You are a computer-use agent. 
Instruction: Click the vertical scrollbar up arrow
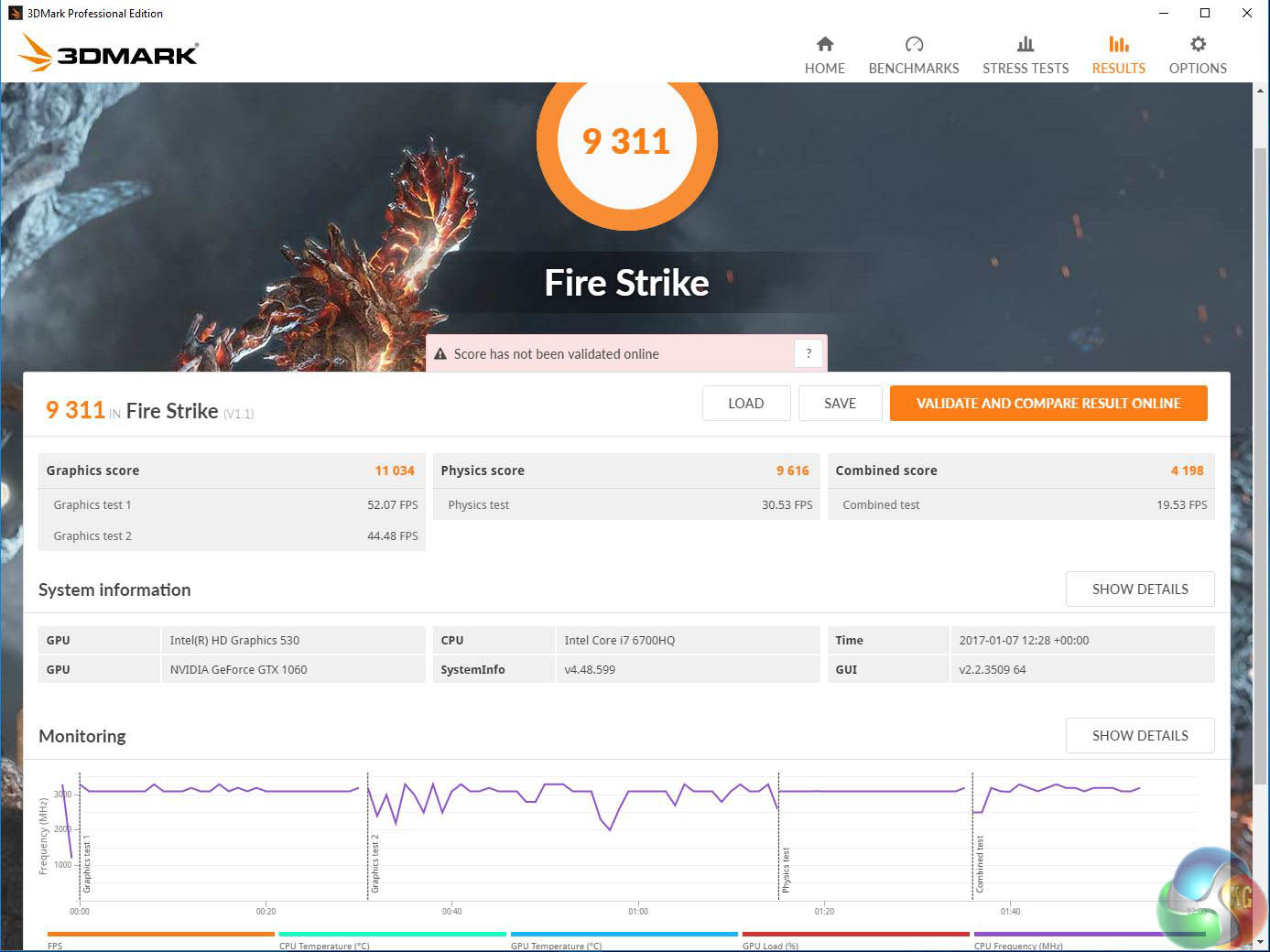(x=1261, y=91)
